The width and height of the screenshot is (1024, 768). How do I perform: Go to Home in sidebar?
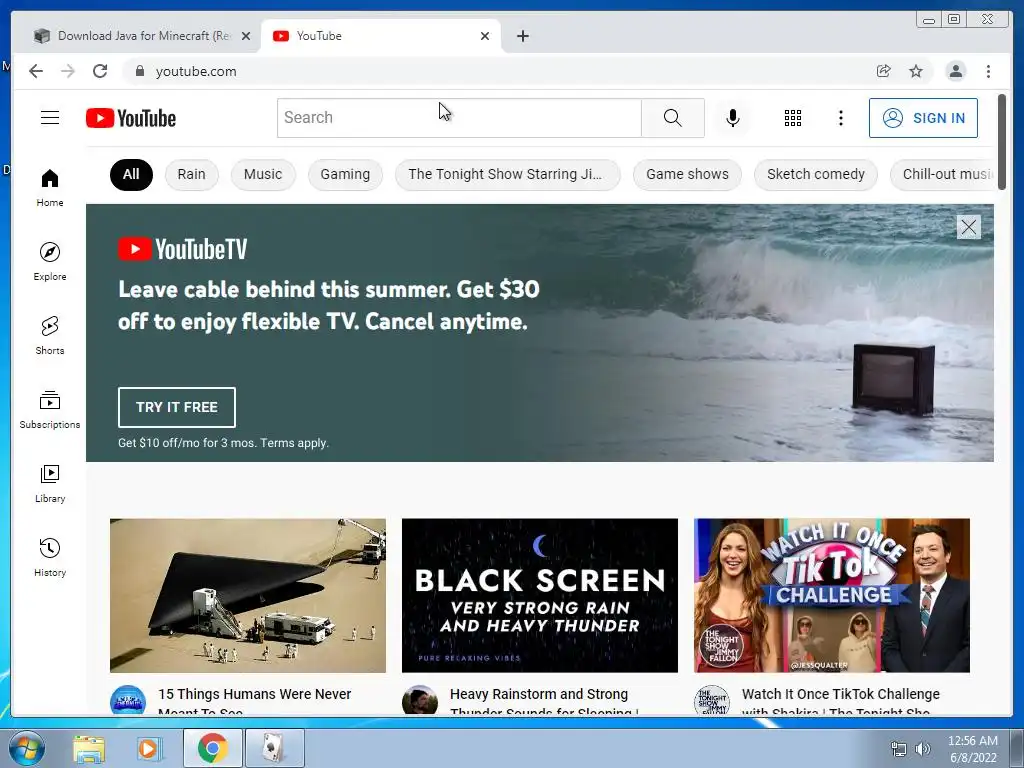click(50, 187)
